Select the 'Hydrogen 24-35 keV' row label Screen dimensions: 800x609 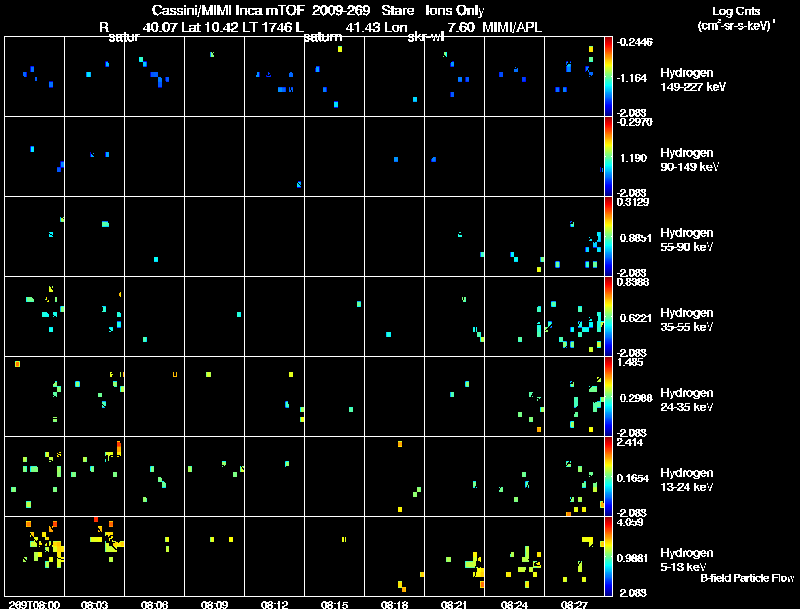click(x=686, y=400)
